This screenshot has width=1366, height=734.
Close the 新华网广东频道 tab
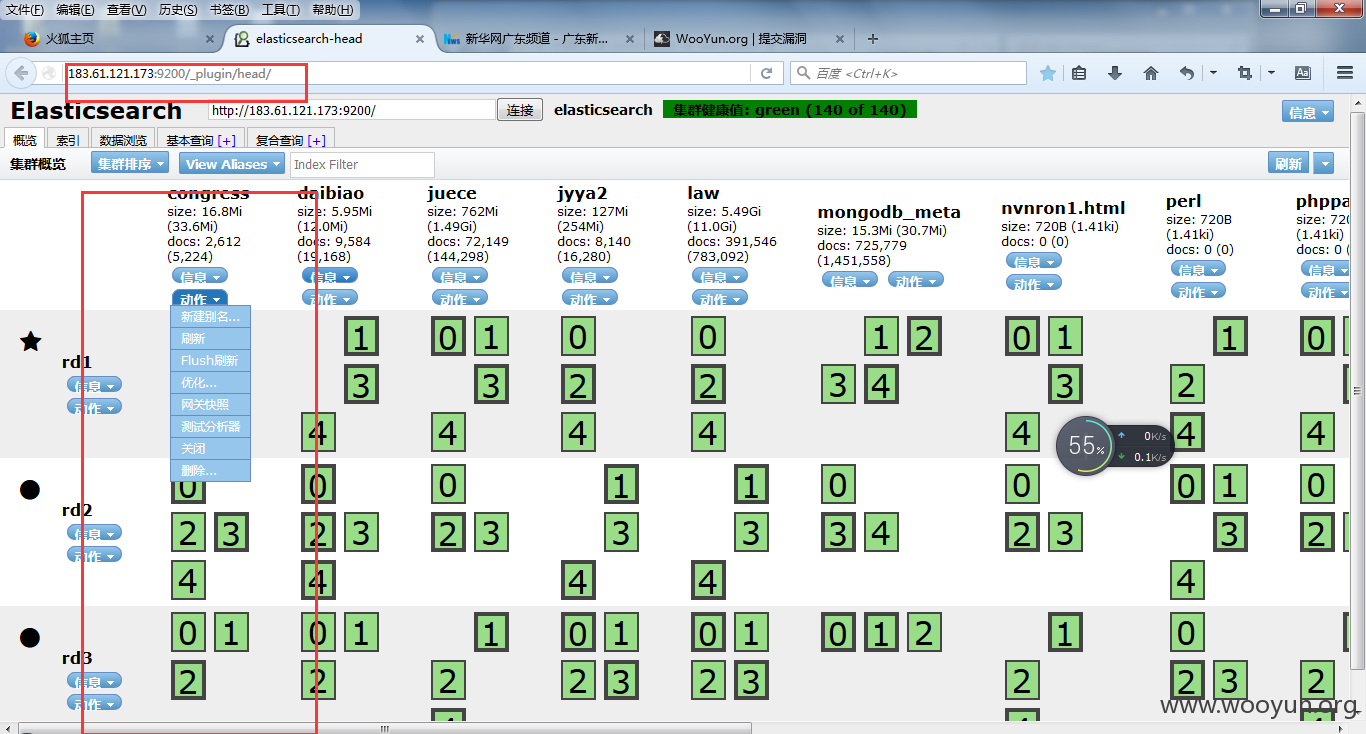(629, 39)
